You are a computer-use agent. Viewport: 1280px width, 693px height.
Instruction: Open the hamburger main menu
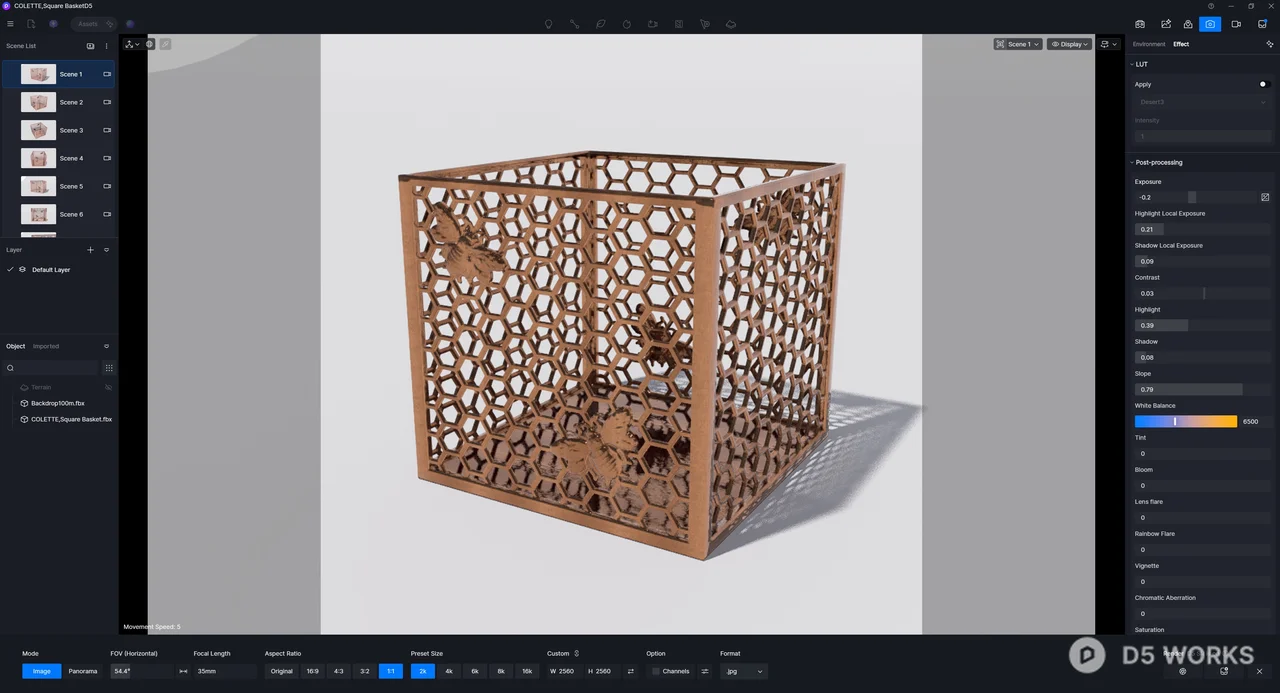[x=10, y=24]
